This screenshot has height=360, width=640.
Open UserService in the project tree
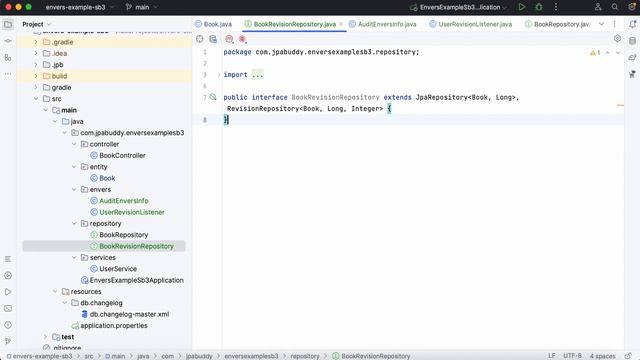point(113,269)
